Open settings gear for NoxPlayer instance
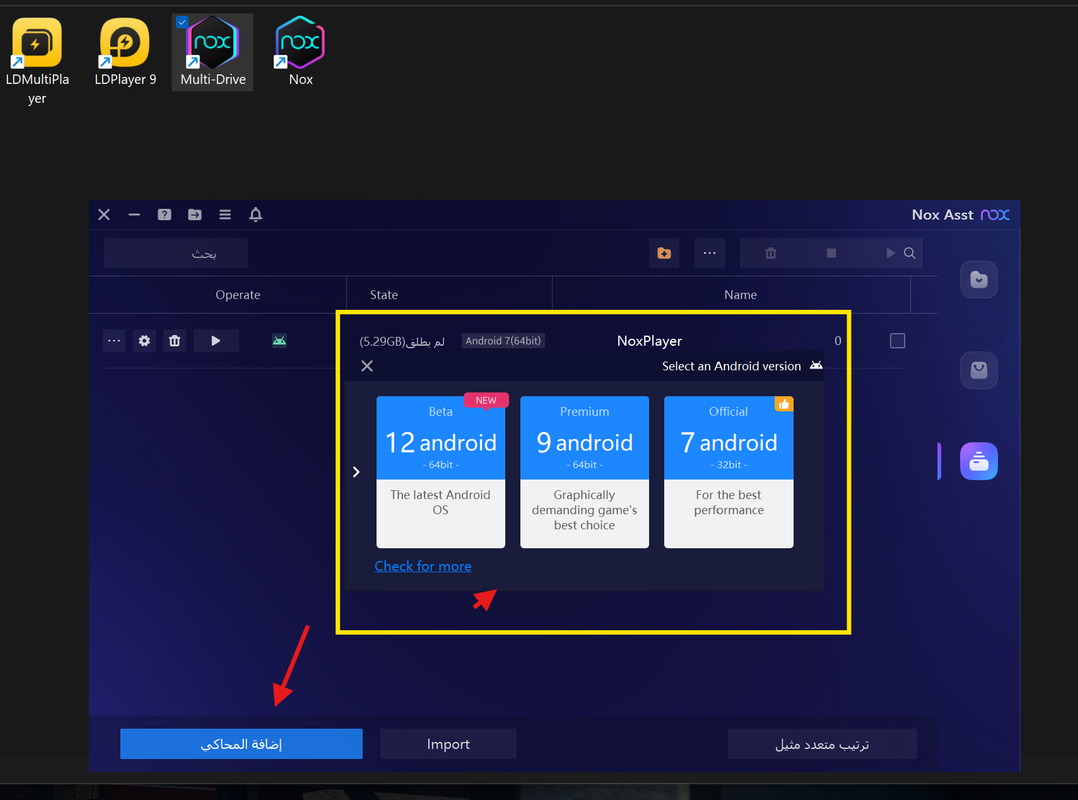This screenshot has width=1078, height=800. (144, 341)
